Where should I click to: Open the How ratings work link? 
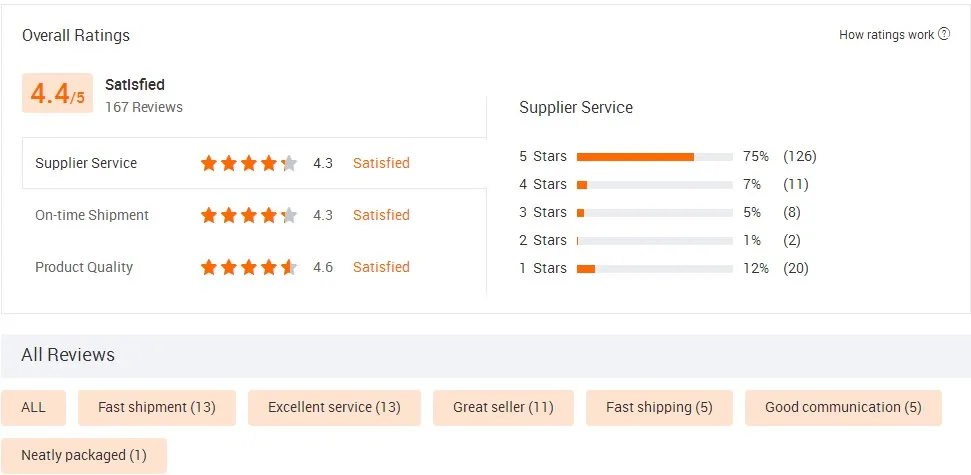point(886,35)
